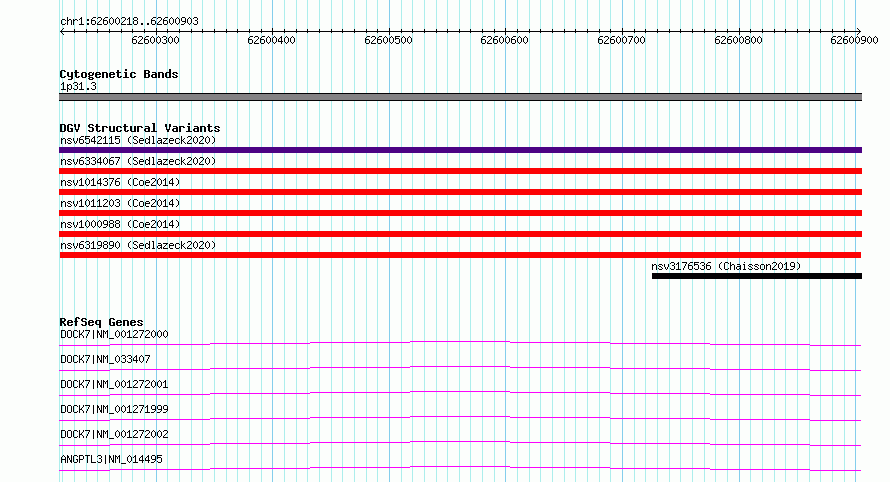
Task: Open transcript ANGPTL3|NM_014495 label
Action: point(111,459)
